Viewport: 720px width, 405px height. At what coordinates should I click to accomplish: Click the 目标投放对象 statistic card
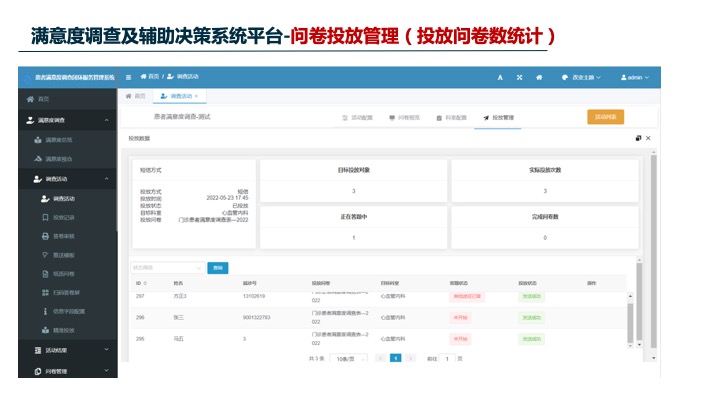(354, 181)
